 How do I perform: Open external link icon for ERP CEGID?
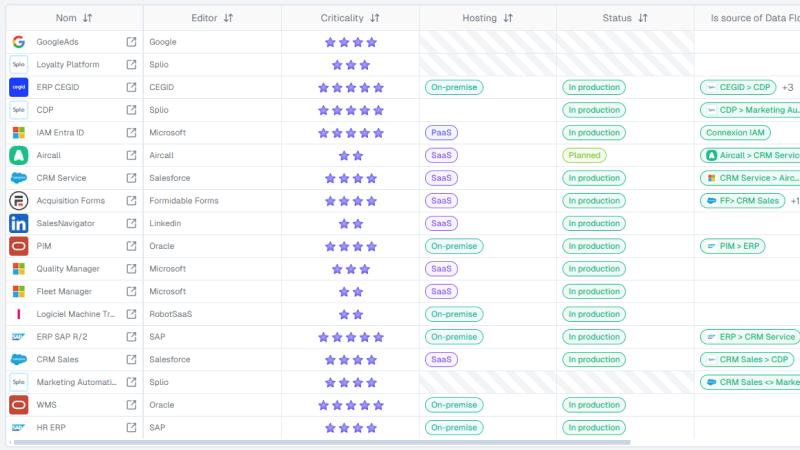pos(131,87)
